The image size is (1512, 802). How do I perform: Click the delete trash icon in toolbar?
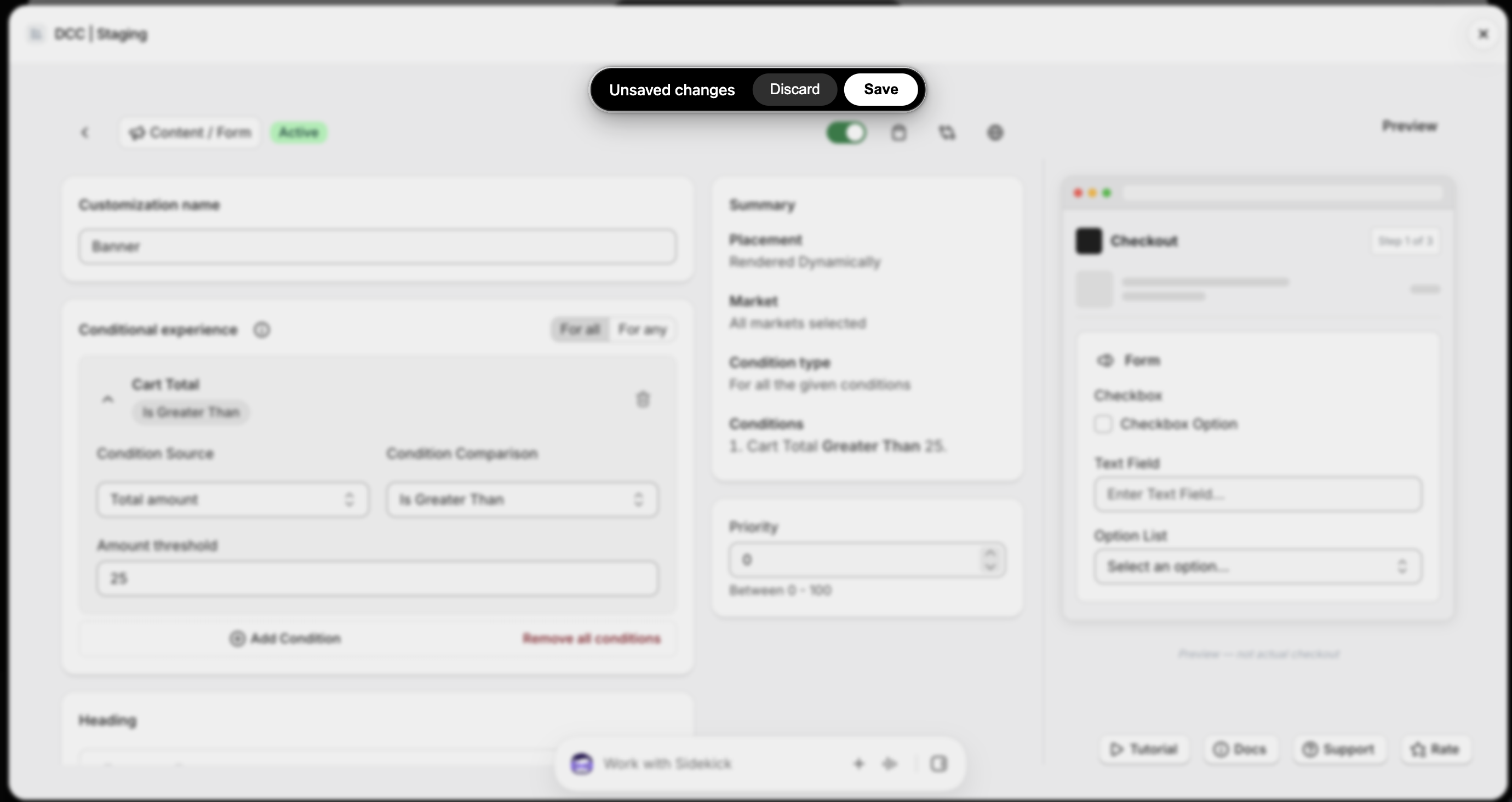click(898, 133)
